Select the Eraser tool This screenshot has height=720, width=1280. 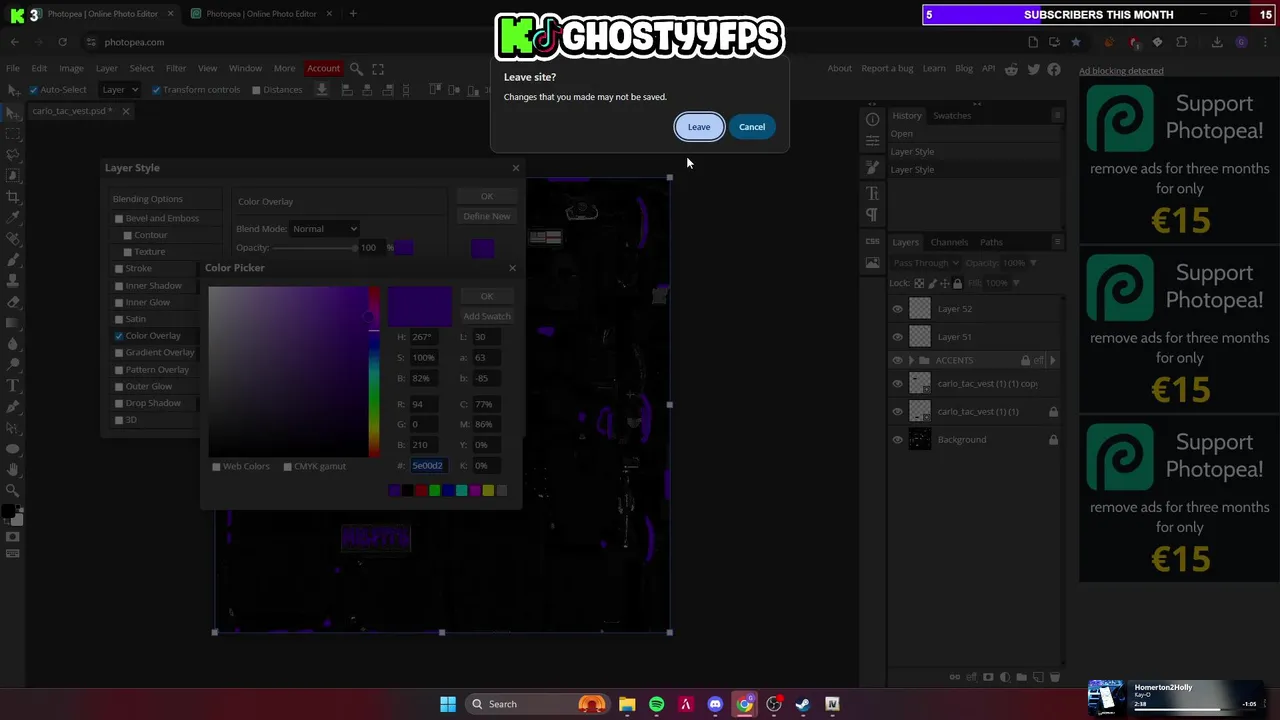click(x=13, y=302)
